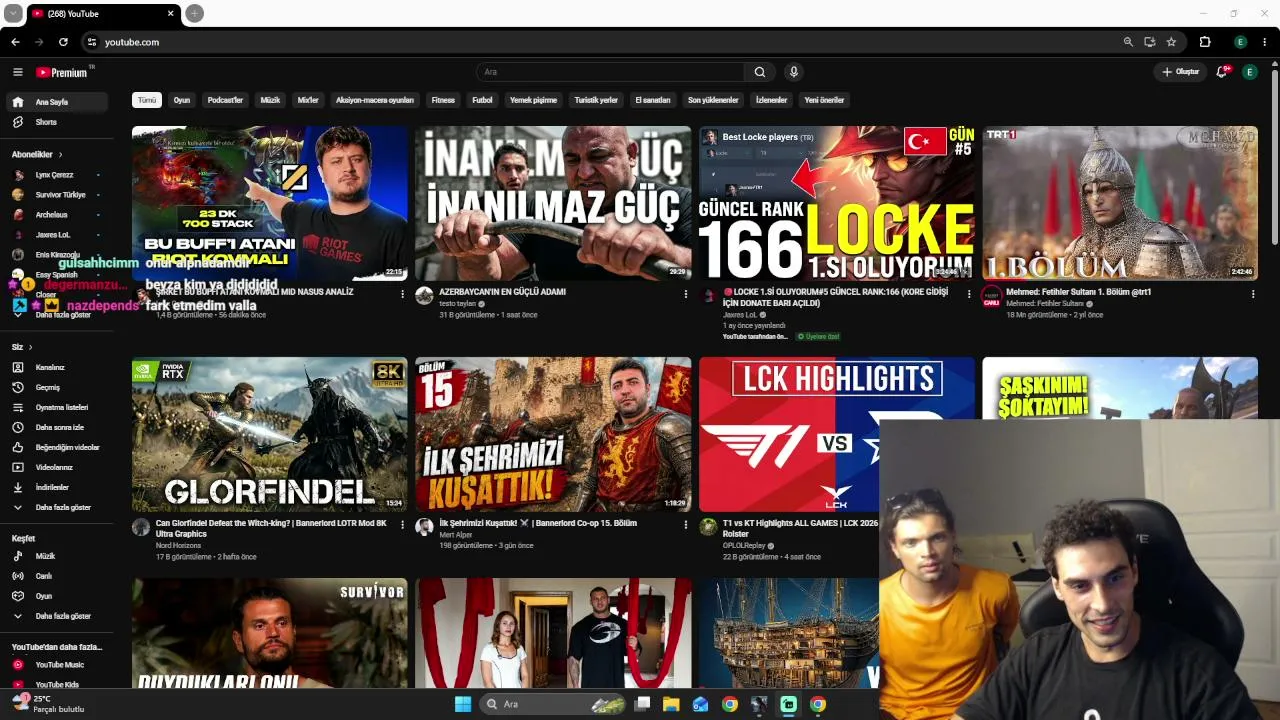The image size is (1280, 720).
Task: Go to Ana Sayfa home
Action: point(57,102)
